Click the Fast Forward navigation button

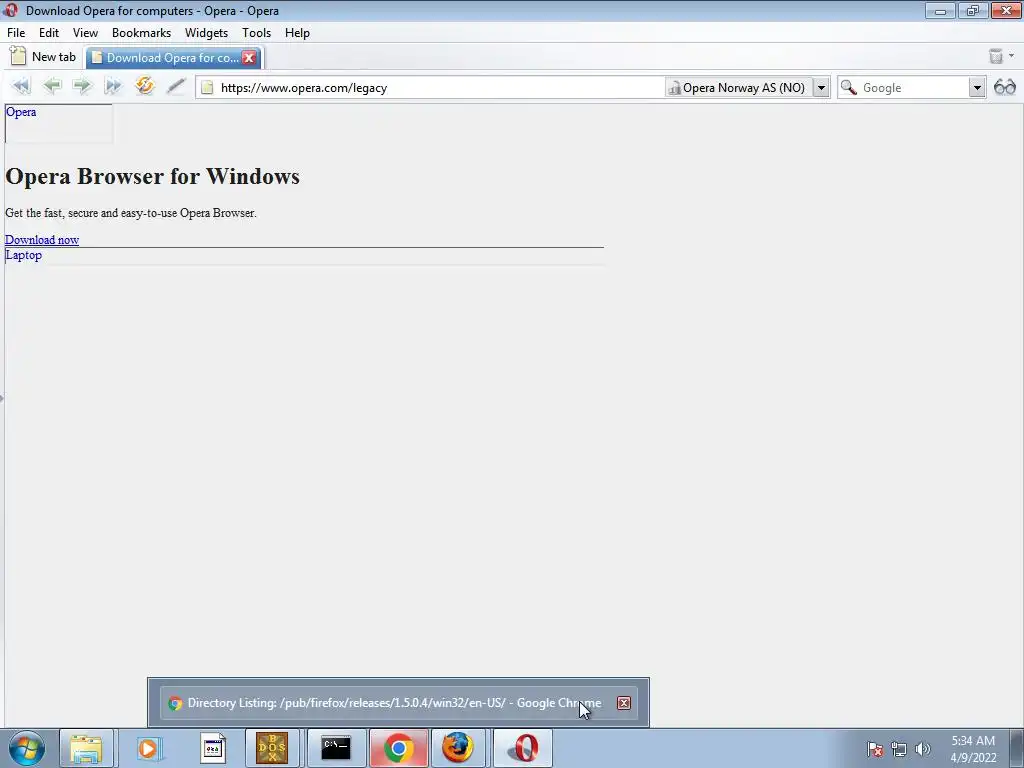click(112, 86)
